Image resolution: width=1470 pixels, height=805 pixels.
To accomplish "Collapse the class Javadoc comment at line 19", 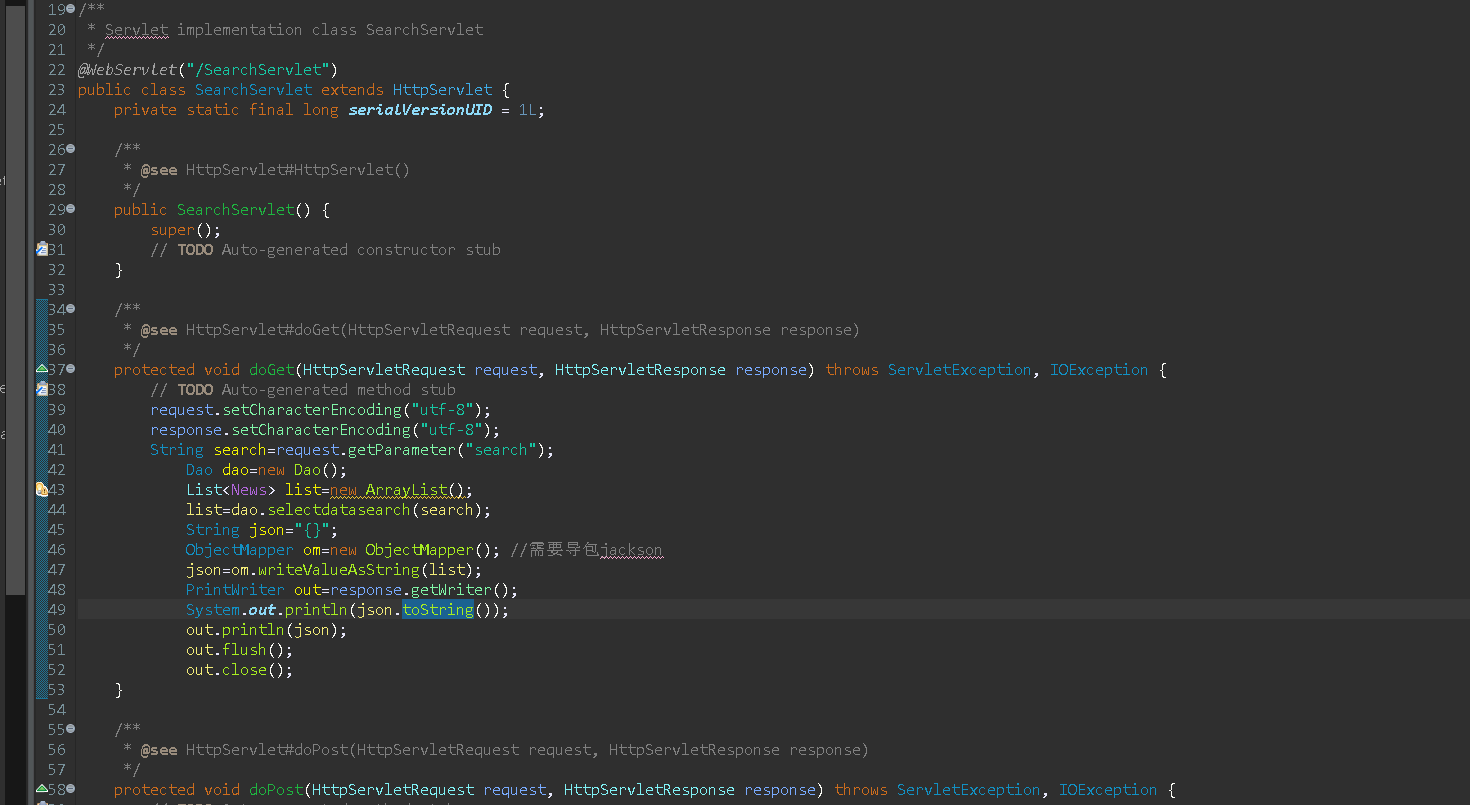I will (71, 9).
